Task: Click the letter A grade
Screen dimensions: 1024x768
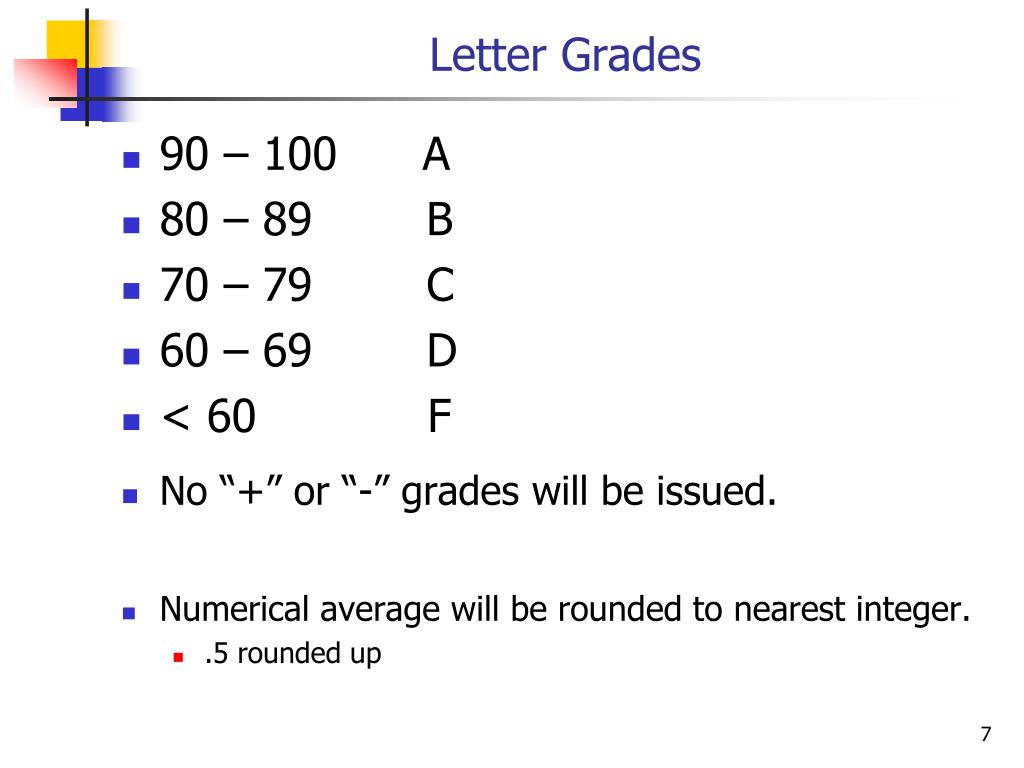Action: [436, 155]
